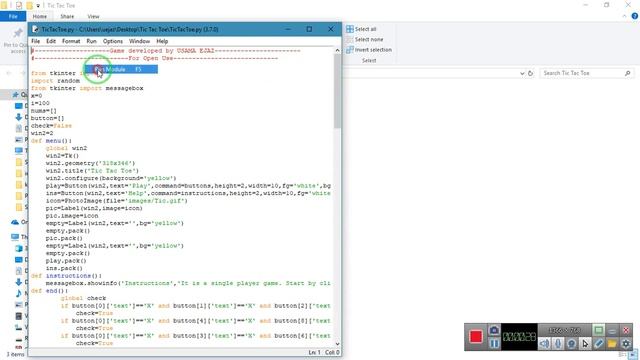
Task: Open the recorder output folder icon
Action: click(612, 344)
